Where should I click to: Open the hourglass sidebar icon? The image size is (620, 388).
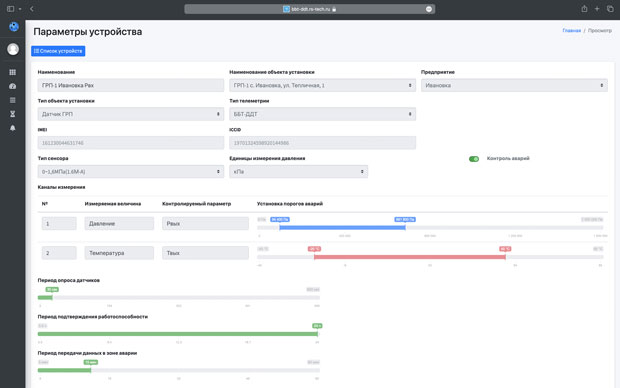(x=13, y=114)
